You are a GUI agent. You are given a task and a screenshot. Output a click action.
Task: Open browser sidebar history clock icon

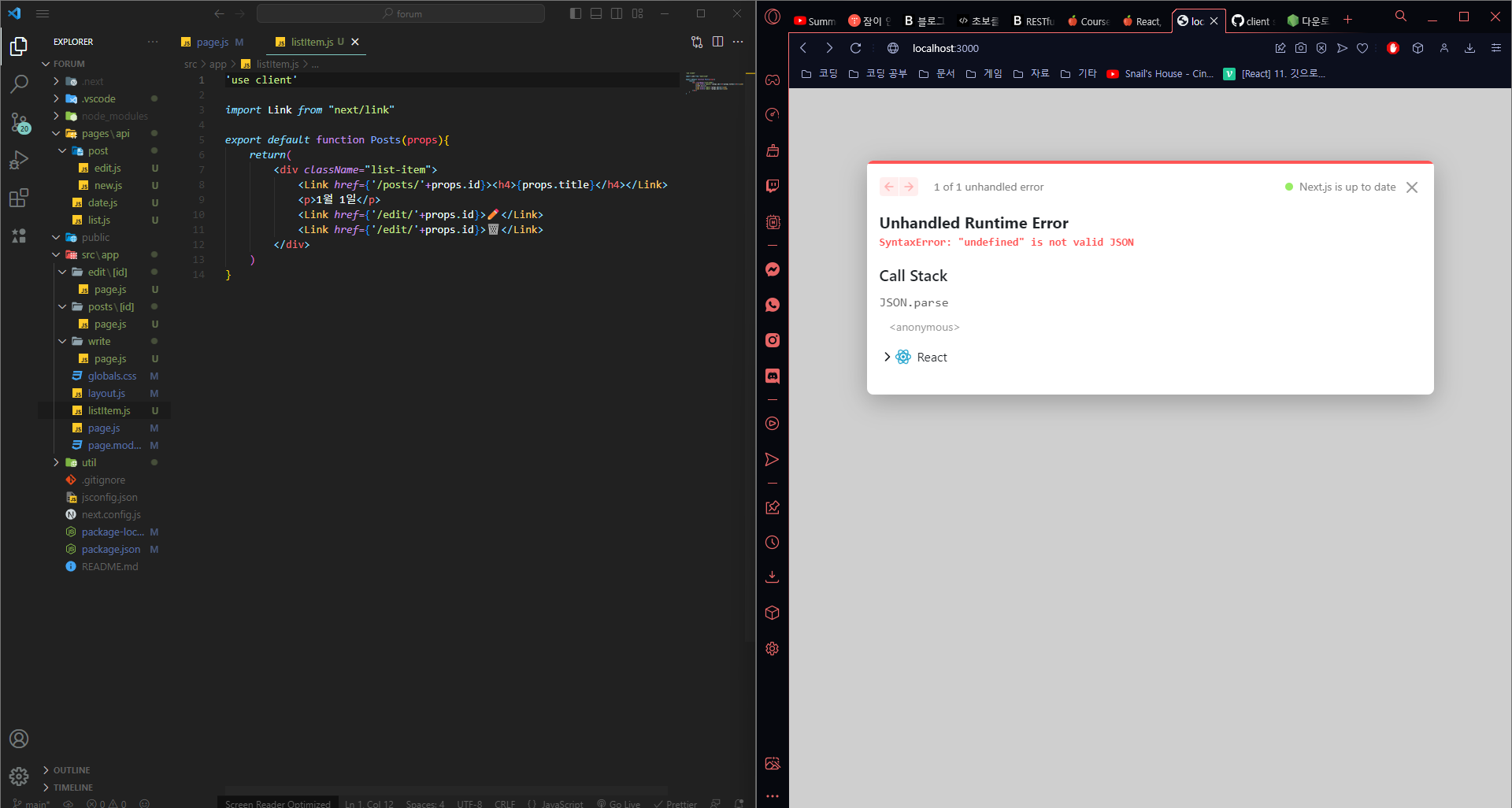773,542
